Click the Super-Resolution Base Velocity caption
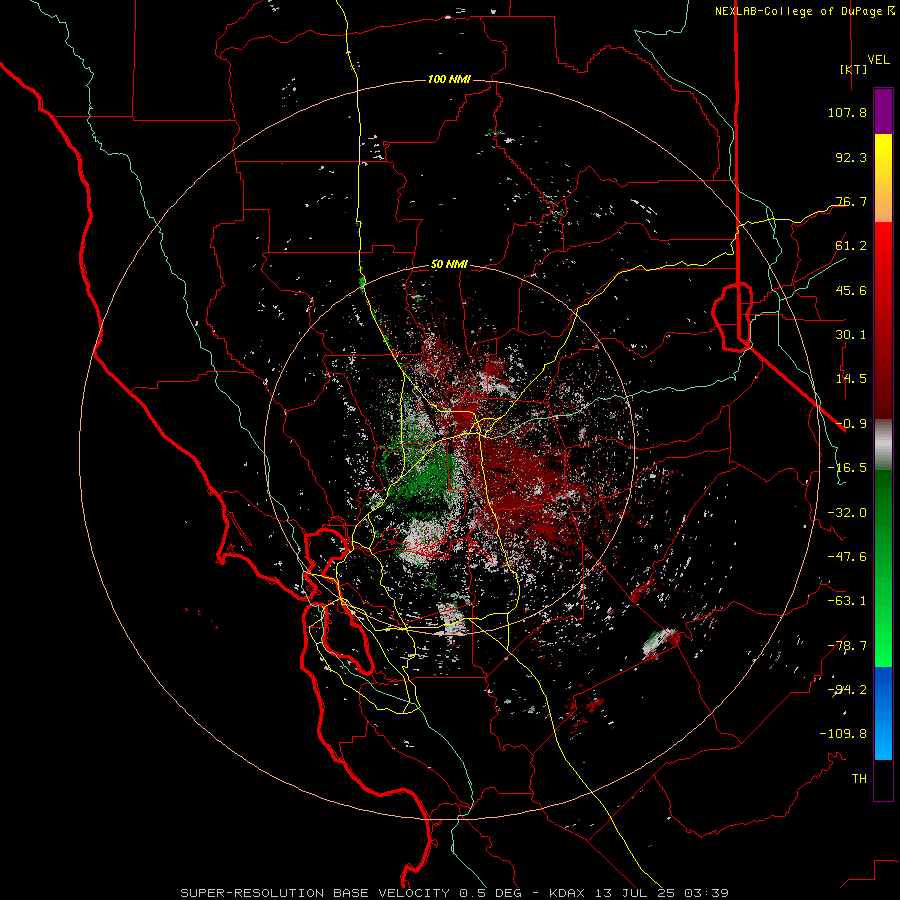The width and height of the screenshot is (900, 900). tap(455, 893)
